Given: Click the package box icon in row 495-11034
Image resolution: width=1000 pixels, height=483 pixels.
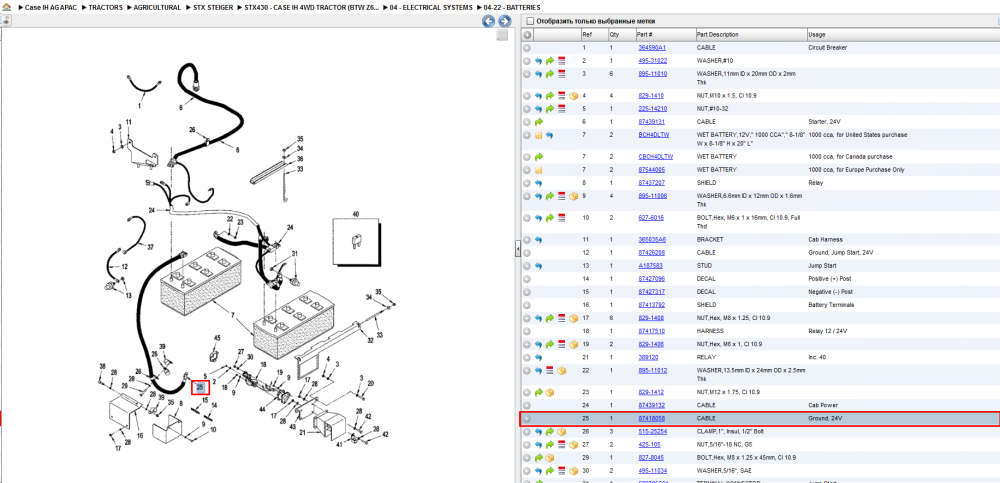Looking at the screenshot, I should click(573, 471).
